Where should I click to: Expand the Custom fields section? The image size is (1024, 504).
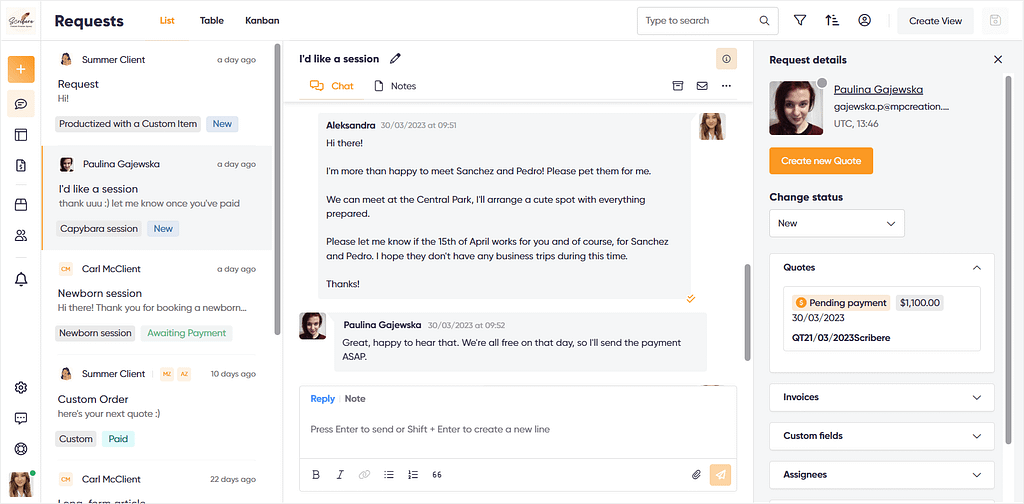pyautogui.click(x=882, y=435)
